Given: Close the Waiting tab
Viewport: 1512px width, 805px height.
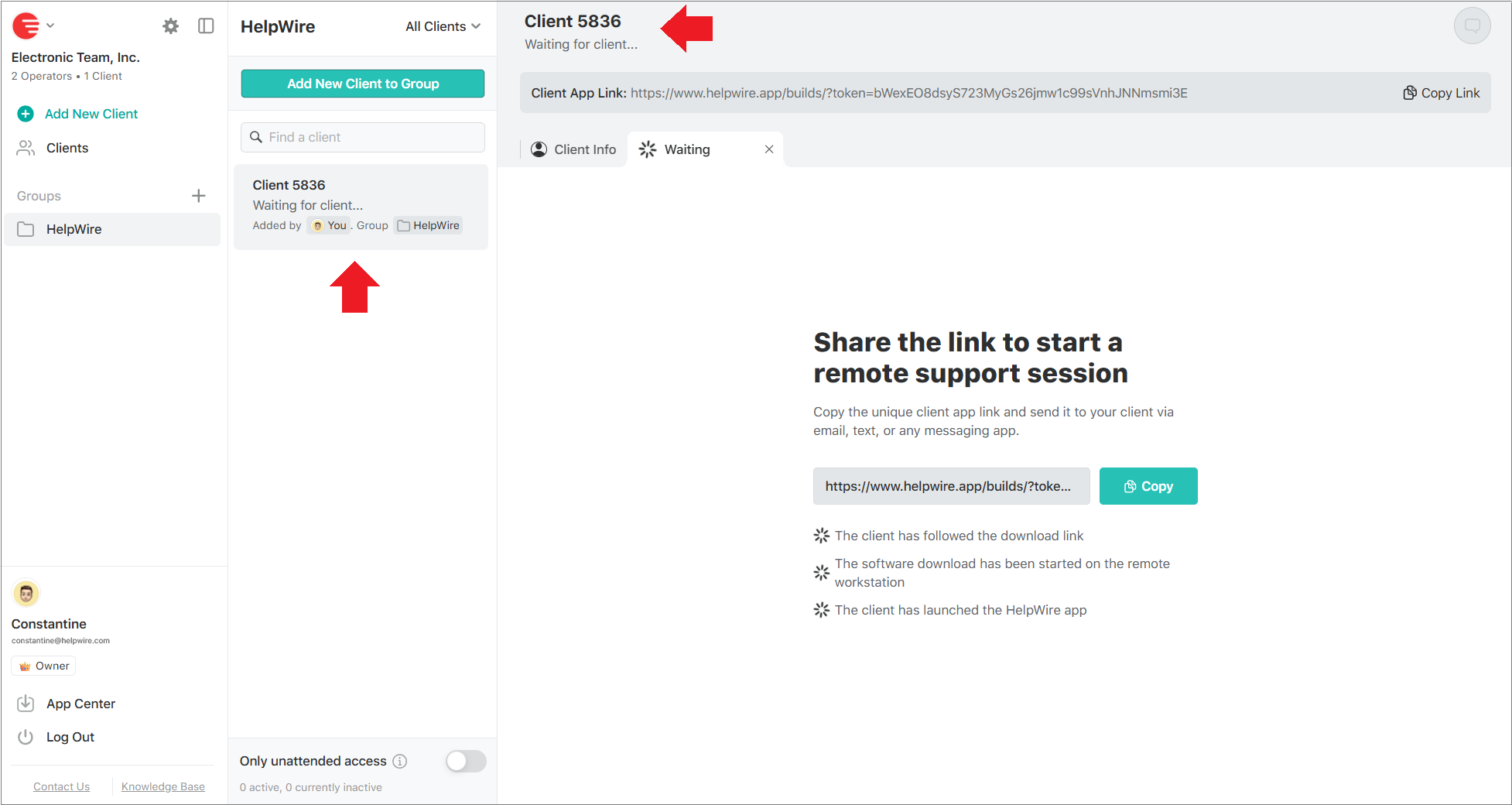Looking at the screenshot, I should (768, 149).
